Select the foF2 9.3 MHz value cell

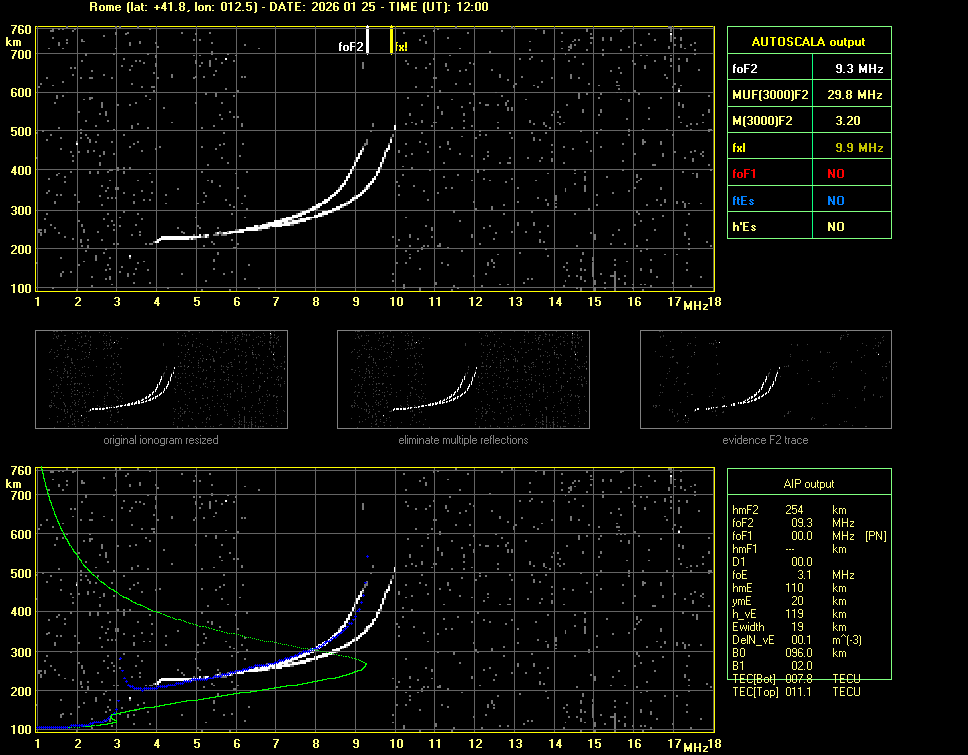click(859, 69)
